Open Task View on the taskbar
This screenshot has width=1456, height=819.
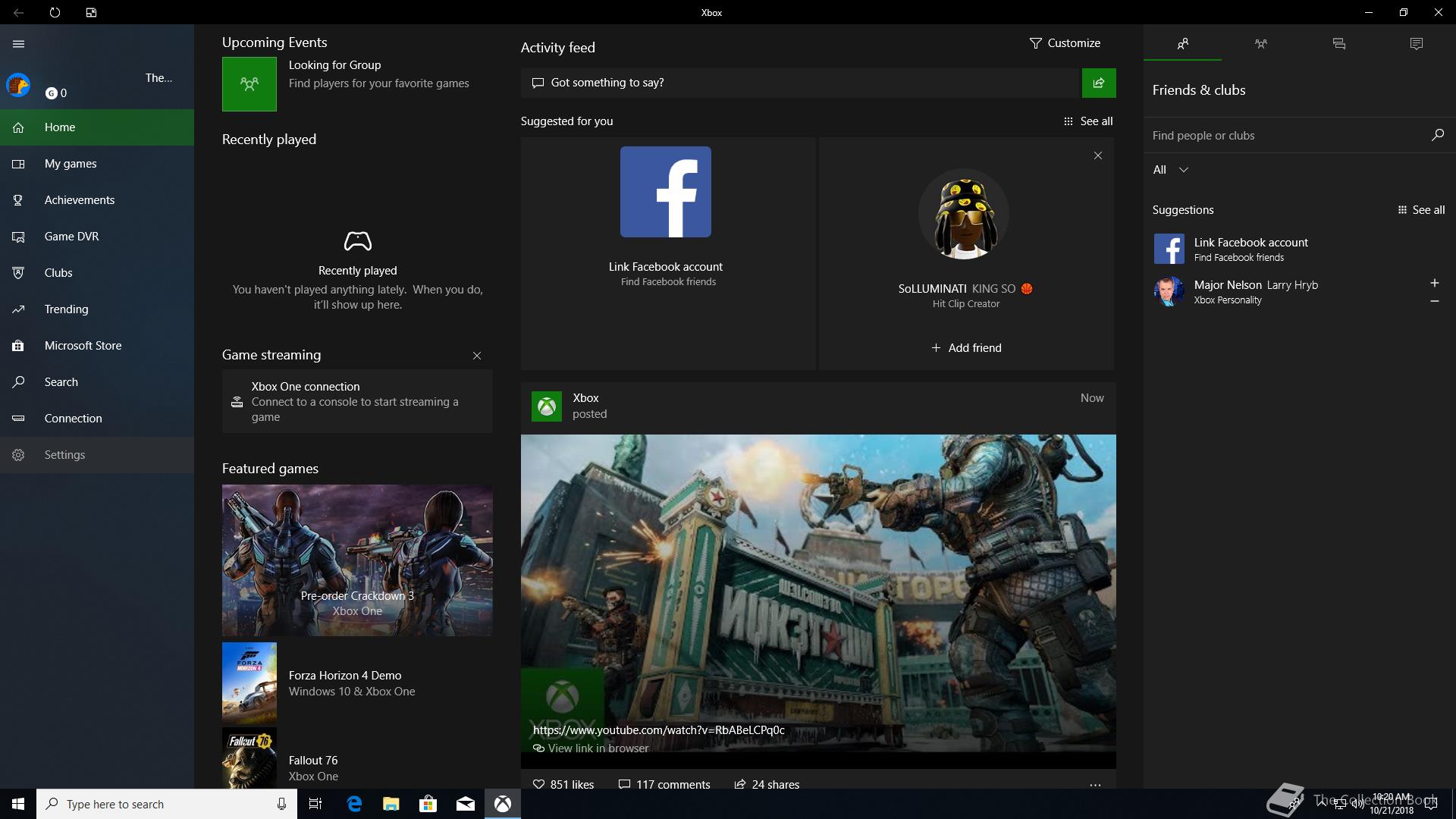[x=315, y=804]
